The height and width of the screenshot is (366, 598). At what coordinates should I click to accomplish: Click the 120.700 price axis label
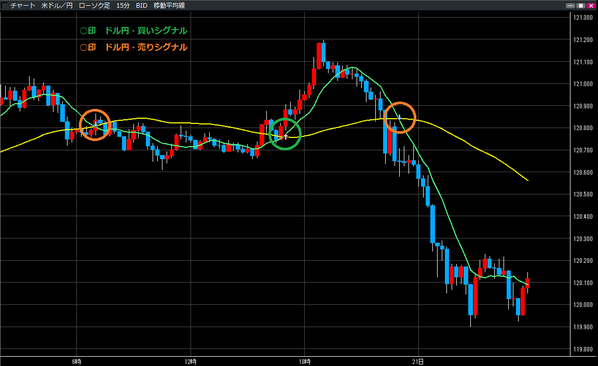tap(583, 150)
